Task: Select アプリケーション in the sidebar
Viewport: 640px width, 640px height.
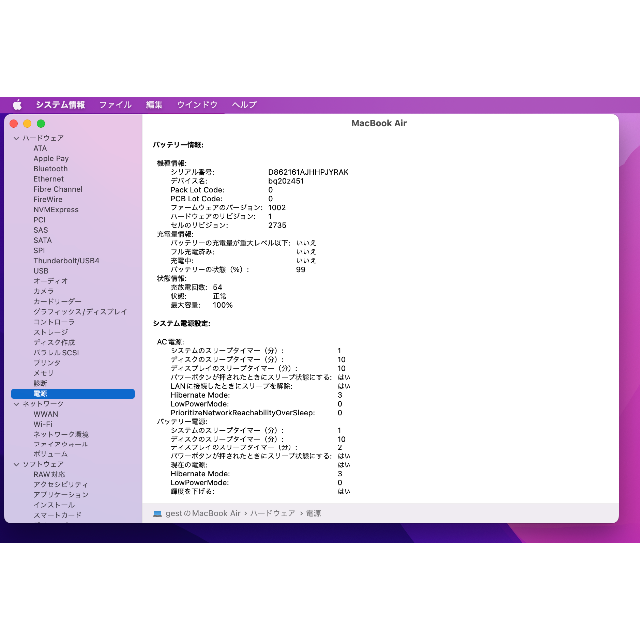Action: [61, 495]
